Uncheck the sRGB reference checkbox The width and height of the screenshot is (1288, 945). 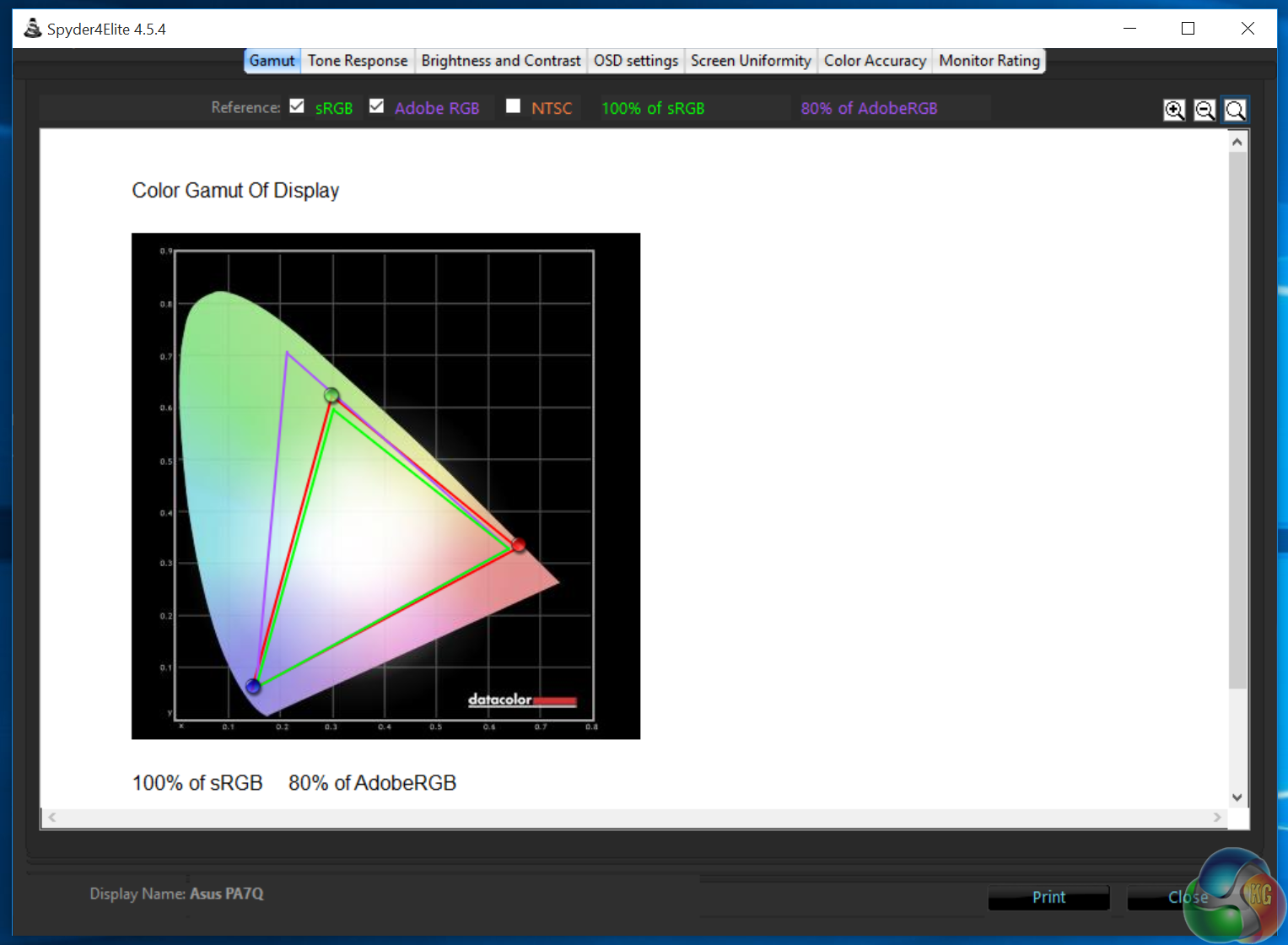point(297,106)
